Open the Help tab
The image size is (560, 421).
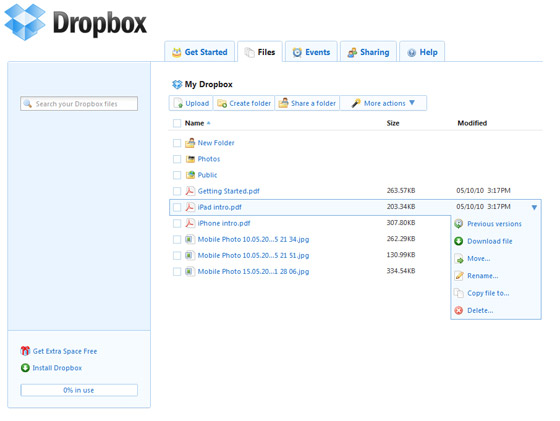[422, 52]
